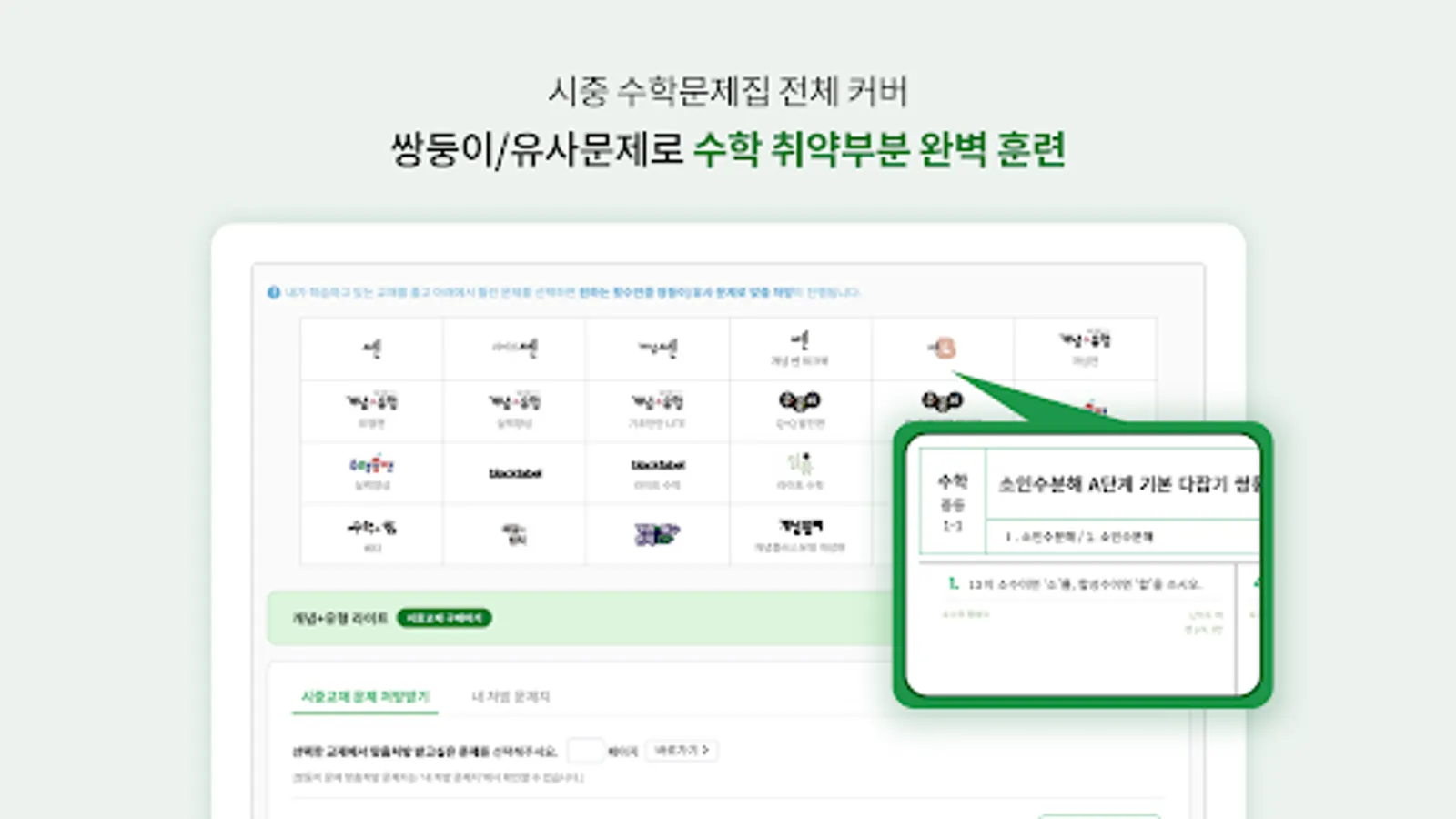Screen dimensions: 1456x819
Task: Choose the round black logo above 일품
Action: pos(800,400)
